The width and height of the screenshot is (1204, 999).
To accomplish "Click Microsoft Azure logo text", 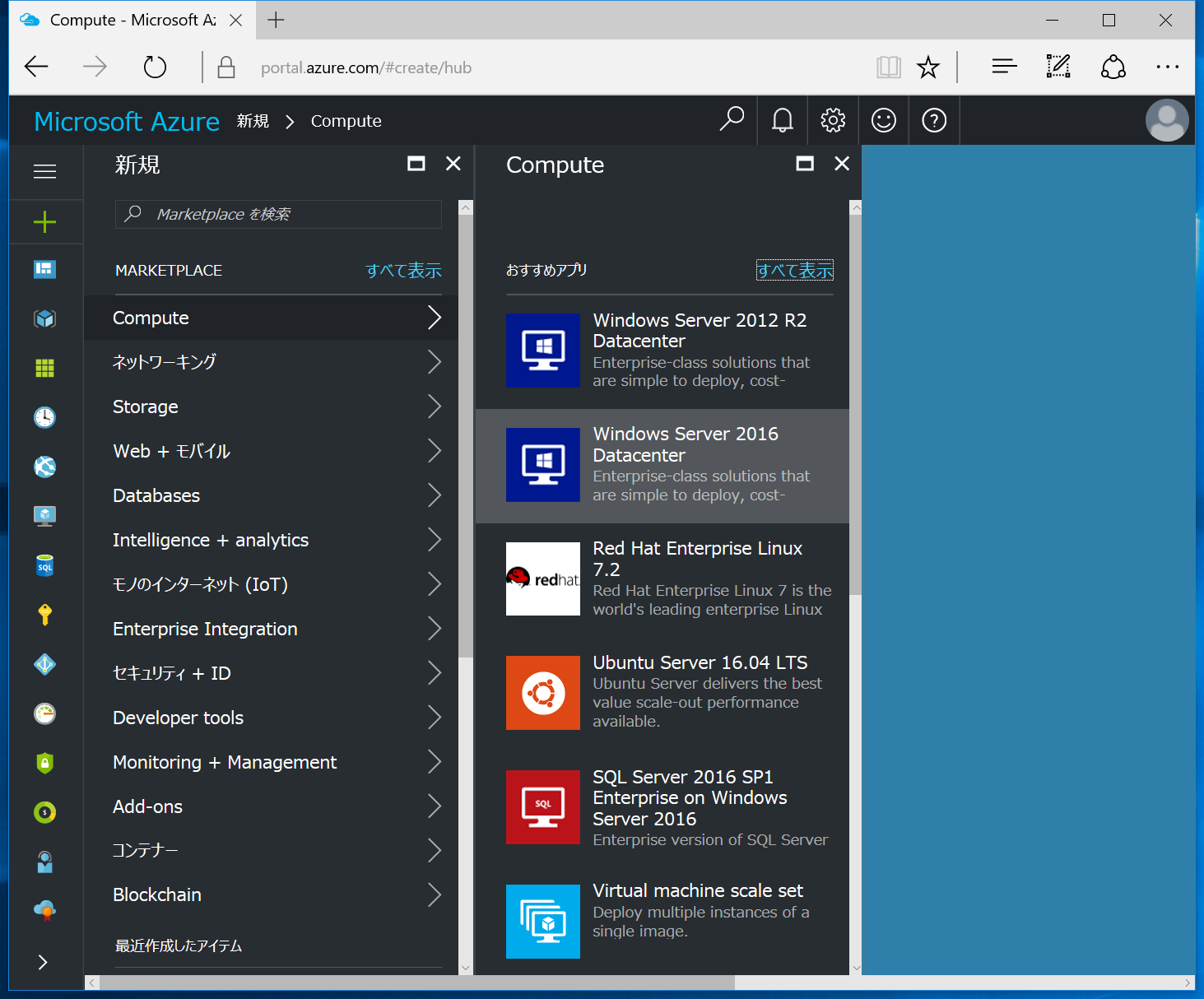I will [x=127, y=121].
